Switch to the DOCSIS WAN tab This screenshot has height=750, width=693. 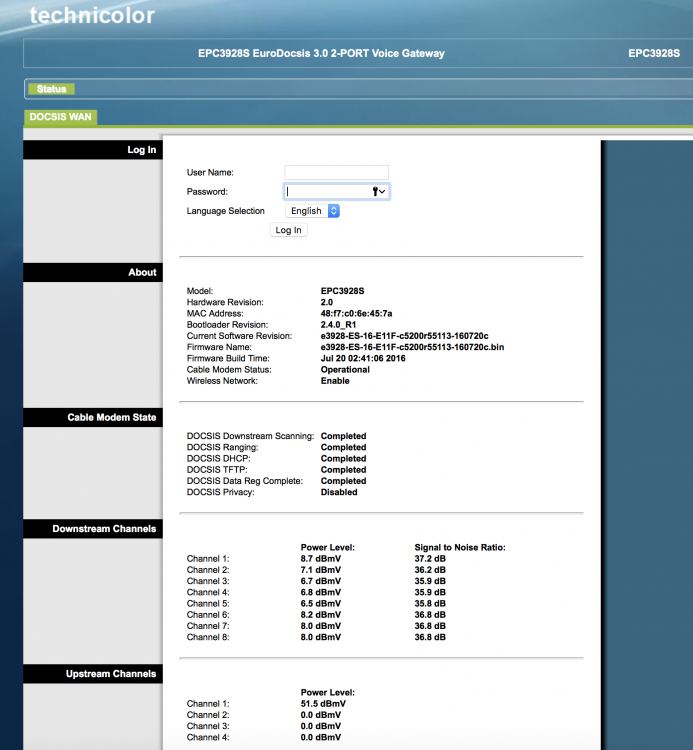click(60, 117)
